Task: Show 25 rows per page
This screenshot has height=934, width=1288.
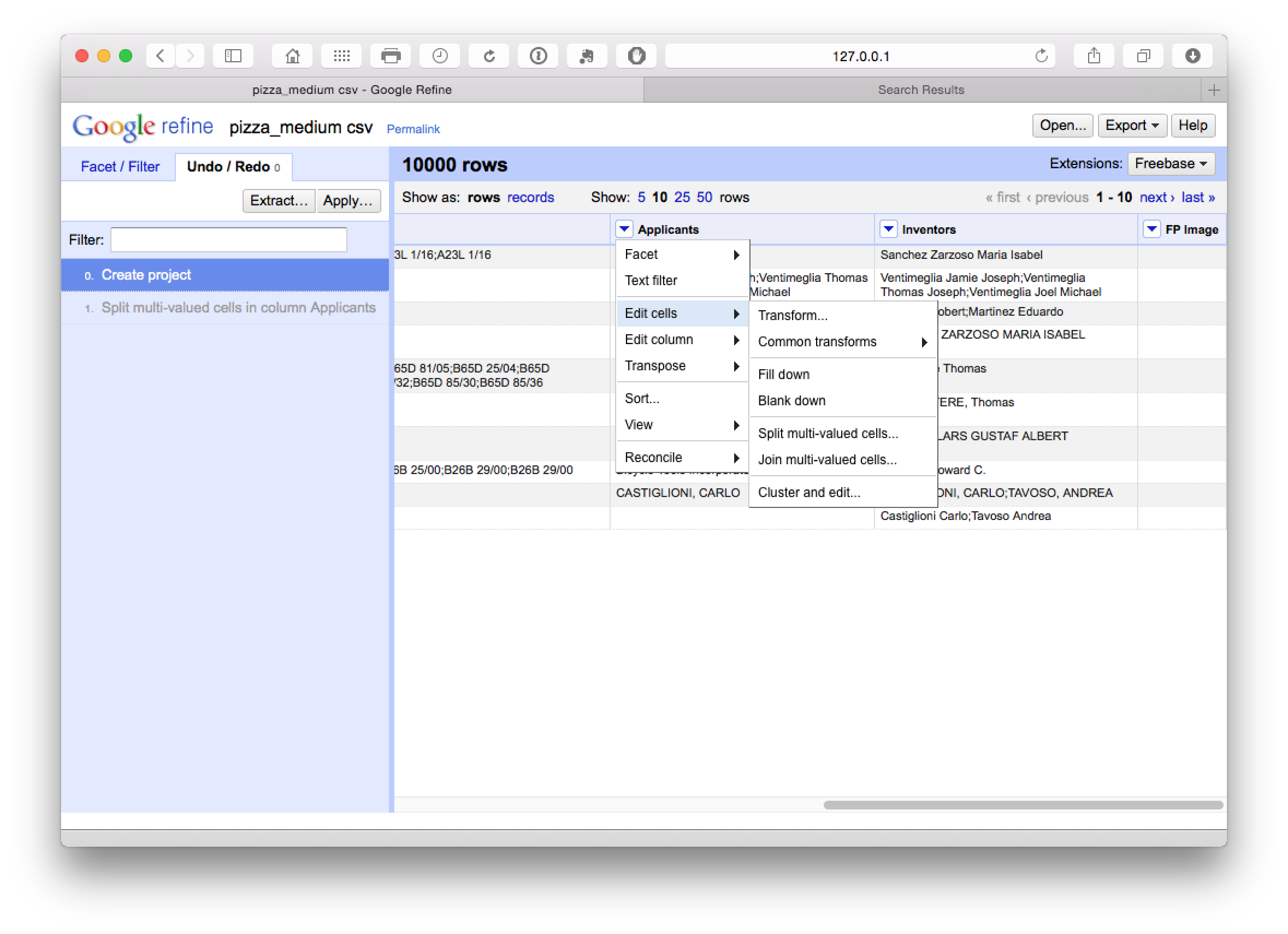Action: pos(682,197)
